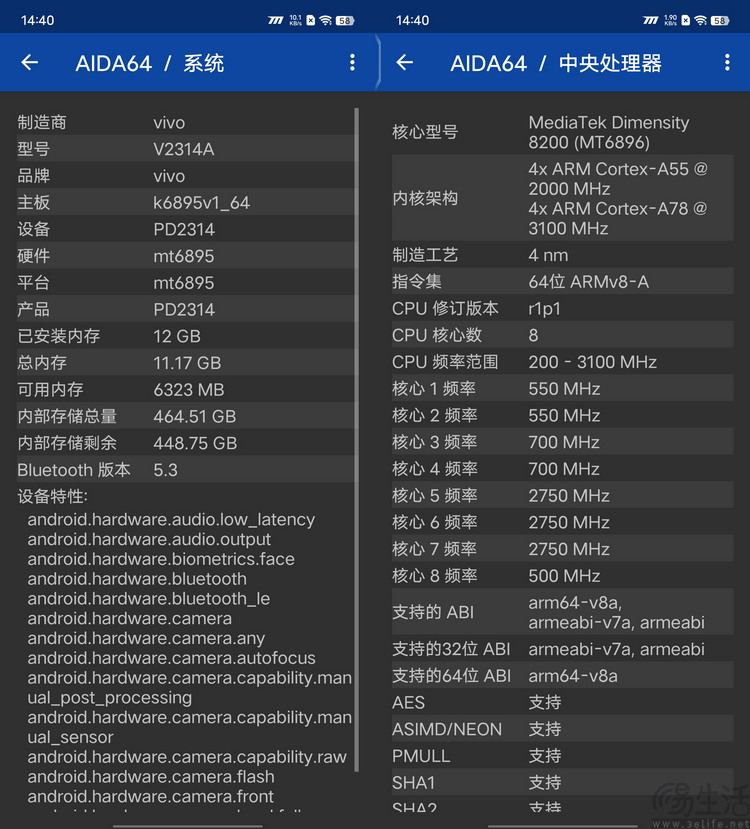Select 核心 8 频率 500 MHz row
This screenshot has height=829, width=750.
tap(563, 575)
